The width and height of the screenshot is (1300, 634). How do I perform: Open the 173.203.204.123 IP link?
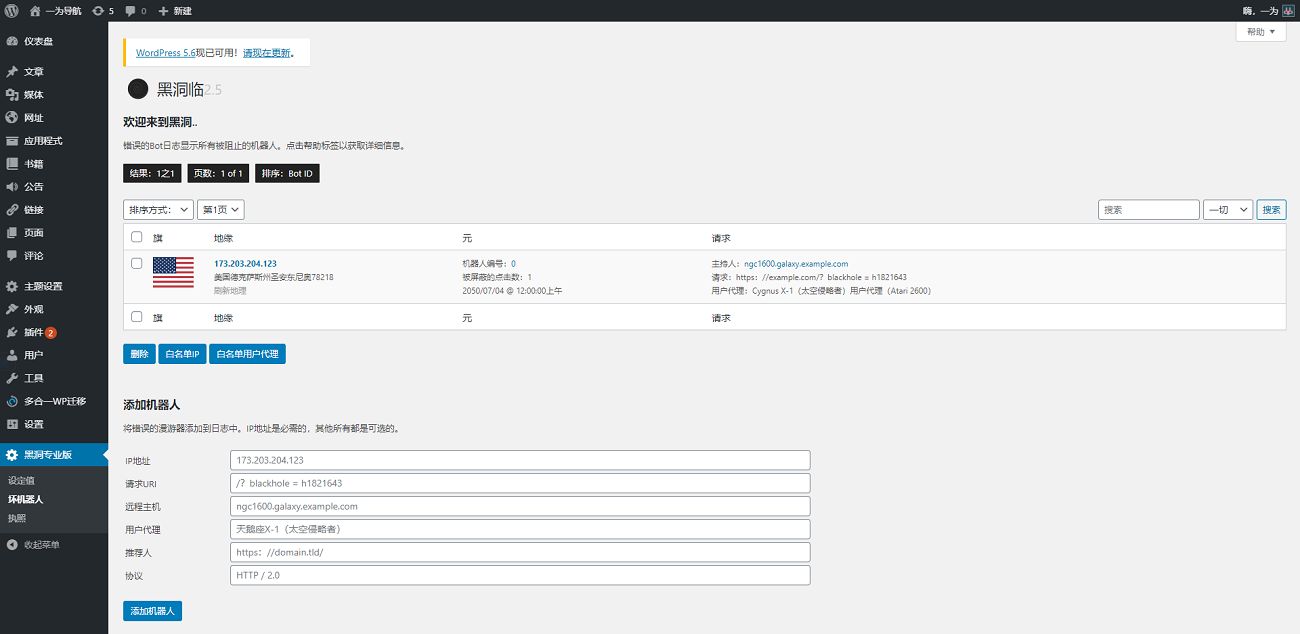pyautogui.click(x=245, y=264)
